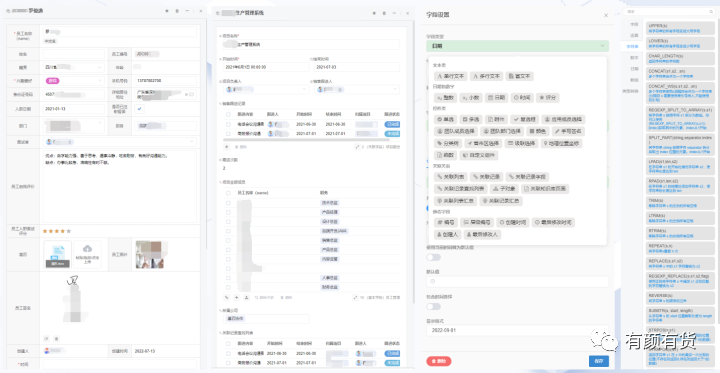Choose the 单行文本 field type
720x373 pixels.
[450, 76]
